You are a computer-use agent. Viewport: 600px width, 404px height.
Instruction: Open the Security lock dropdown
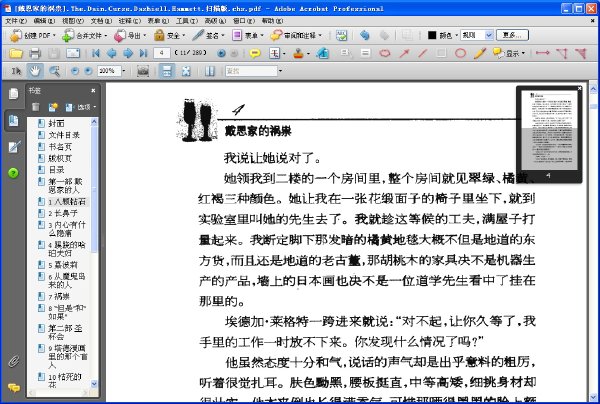coord(170,36)
